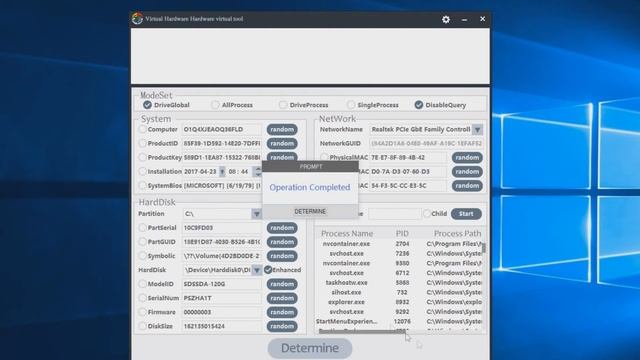Sort by PID column header
The height and width of the screenshot is (360, 640).
pos(402,233)
